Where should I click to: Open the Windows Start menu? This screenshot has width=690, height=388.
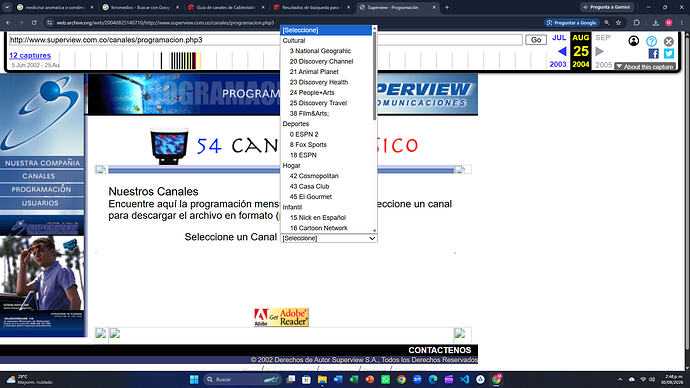click(x=194, y=379)
